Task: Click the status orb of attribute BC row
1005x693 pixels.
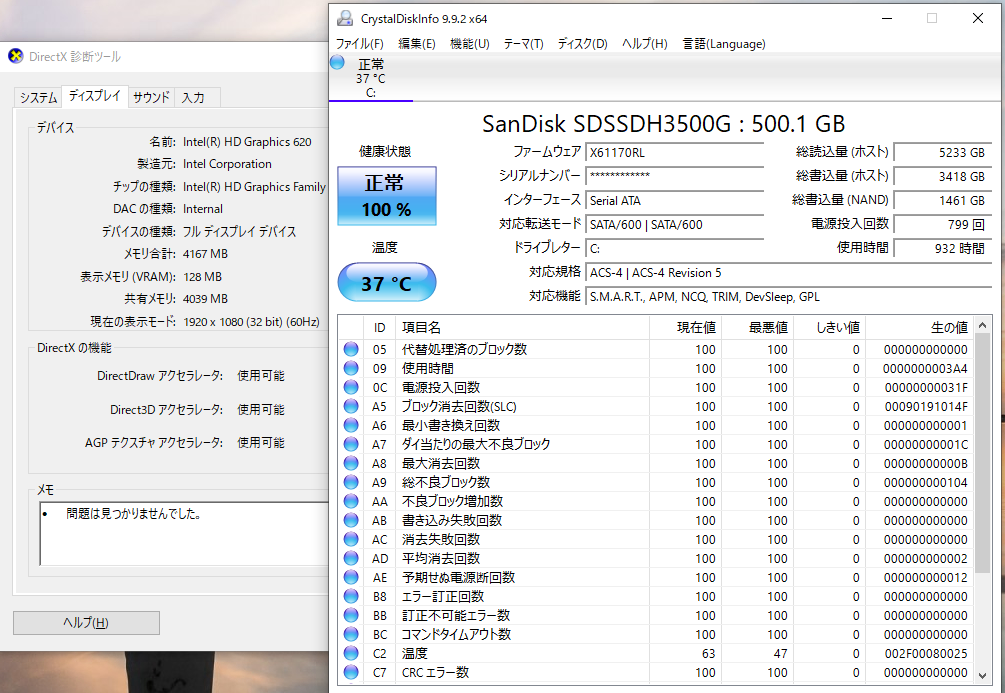Action: pos(351,634)
